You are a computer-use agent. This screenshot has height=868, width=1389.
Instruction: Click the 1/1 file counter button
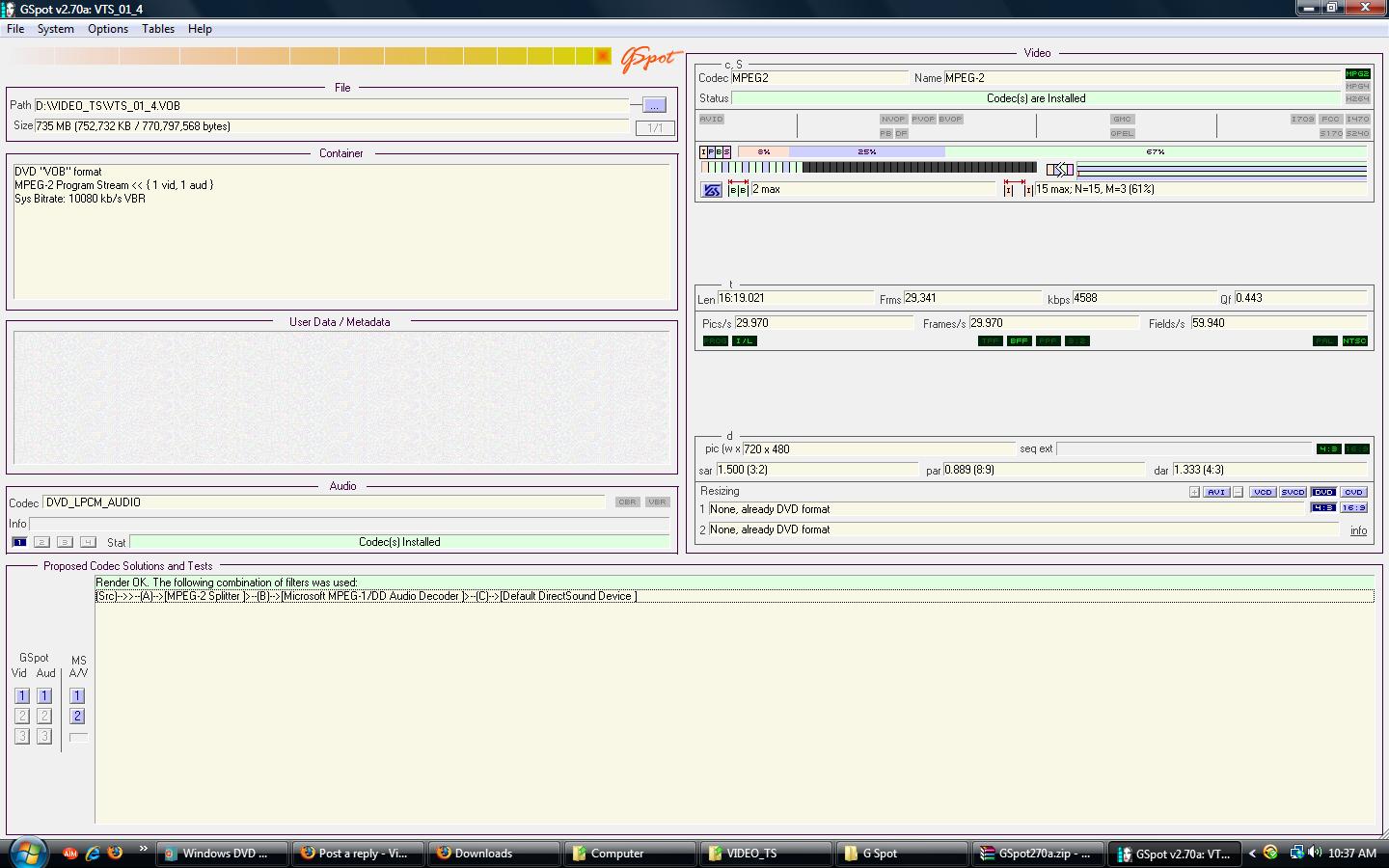(655, 127)
